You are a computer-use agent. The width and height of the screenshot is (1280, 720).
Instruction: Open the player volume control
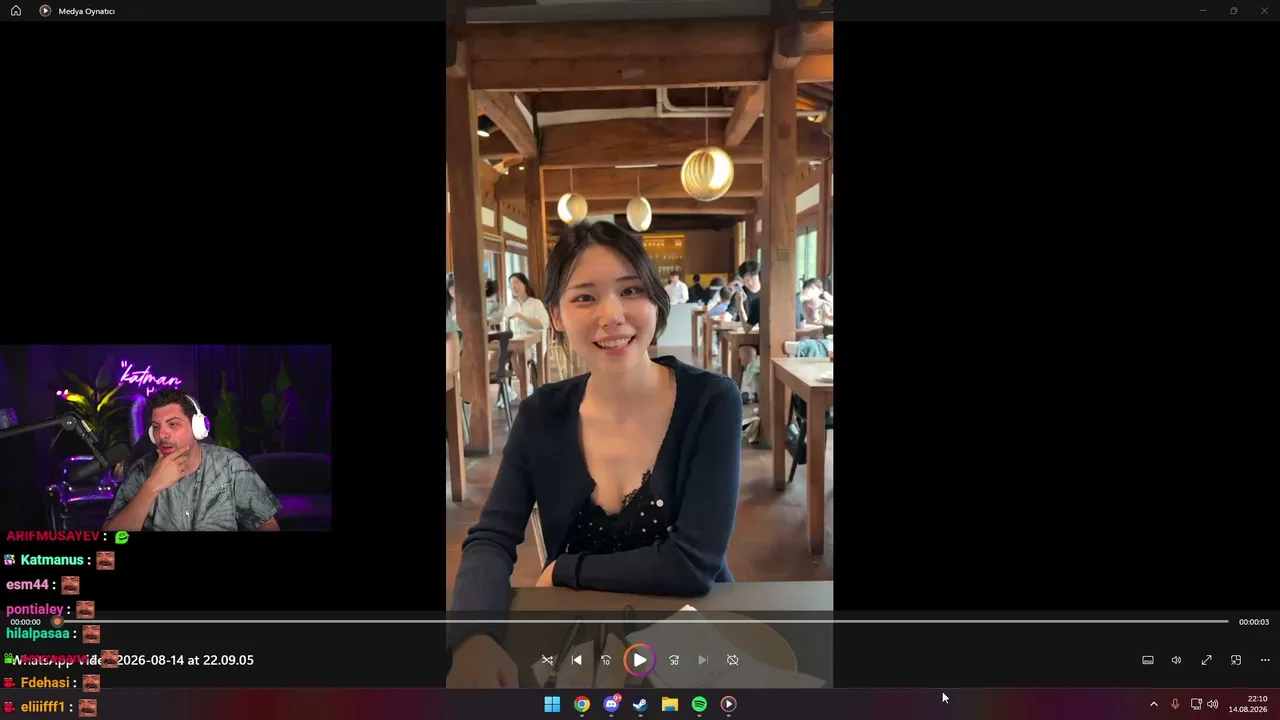pyautogui.click(x=1176, y=660)
